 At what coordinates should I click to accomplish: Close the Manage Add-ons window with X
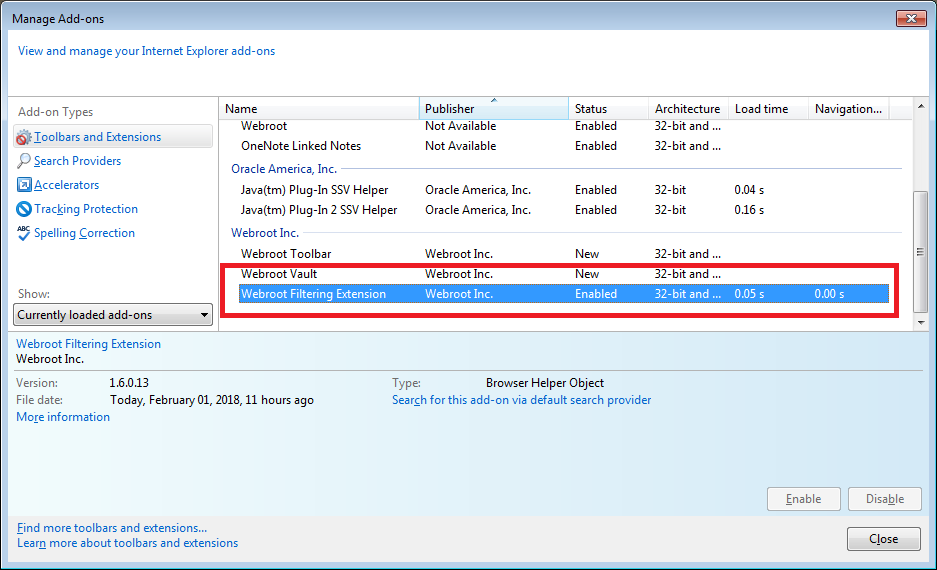[911, 19]
